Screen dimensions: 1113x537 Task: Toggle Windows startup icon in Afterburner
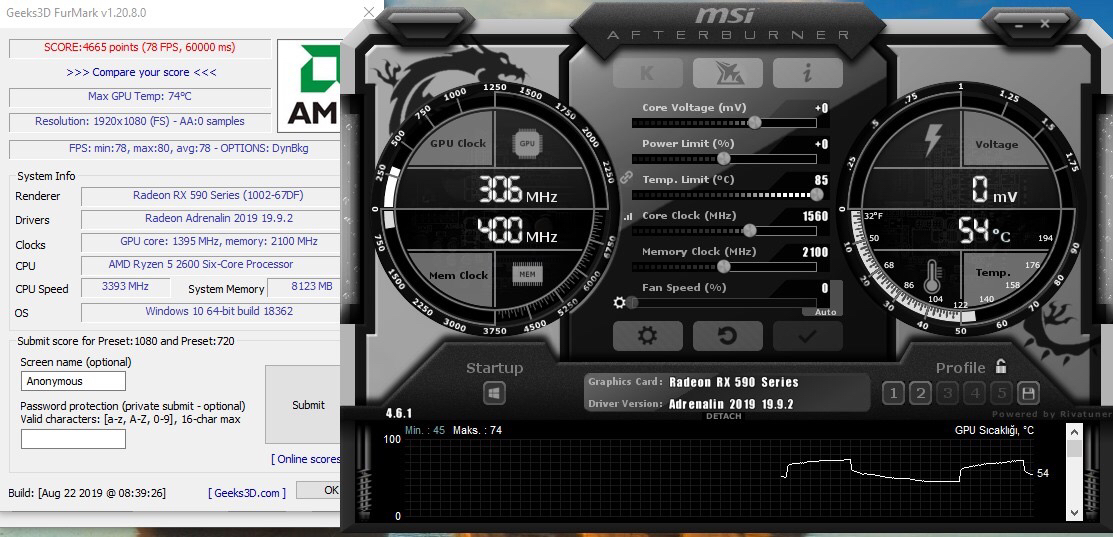[x=495, y=392]
